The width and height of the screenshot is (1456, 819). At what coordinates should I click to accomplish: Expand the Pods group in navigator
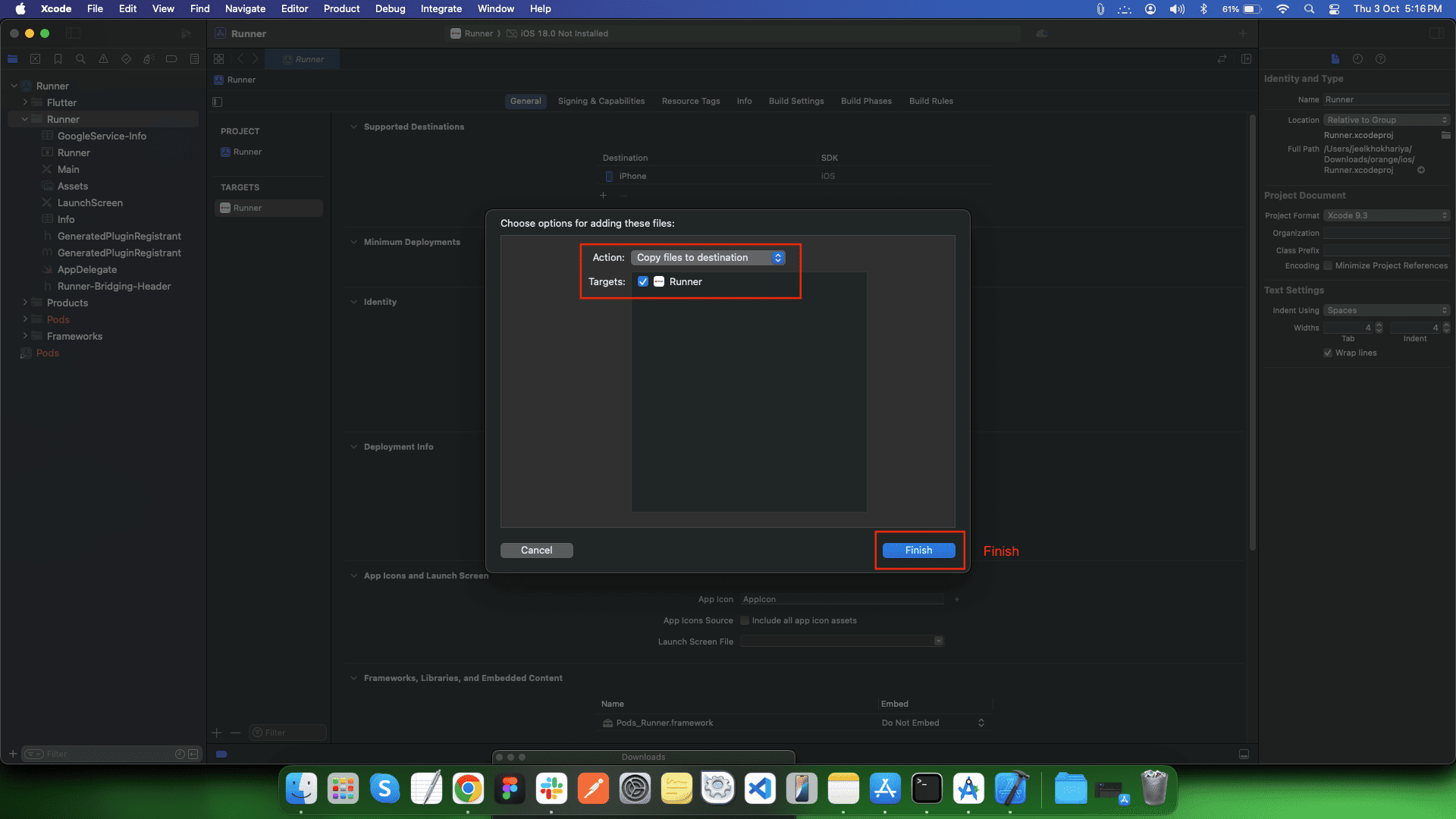pos(24,319)
